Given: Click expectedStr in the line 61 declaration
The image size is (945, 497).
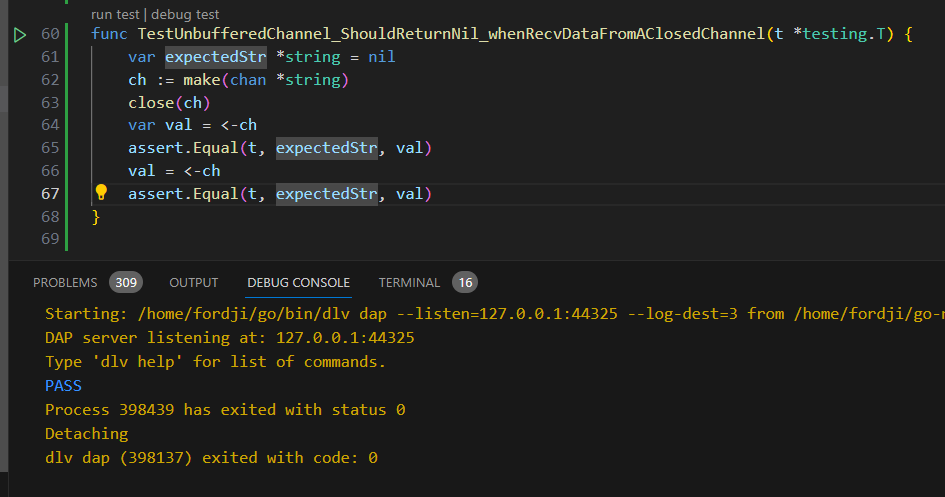Looking at the screenshot, I should 216,57.
